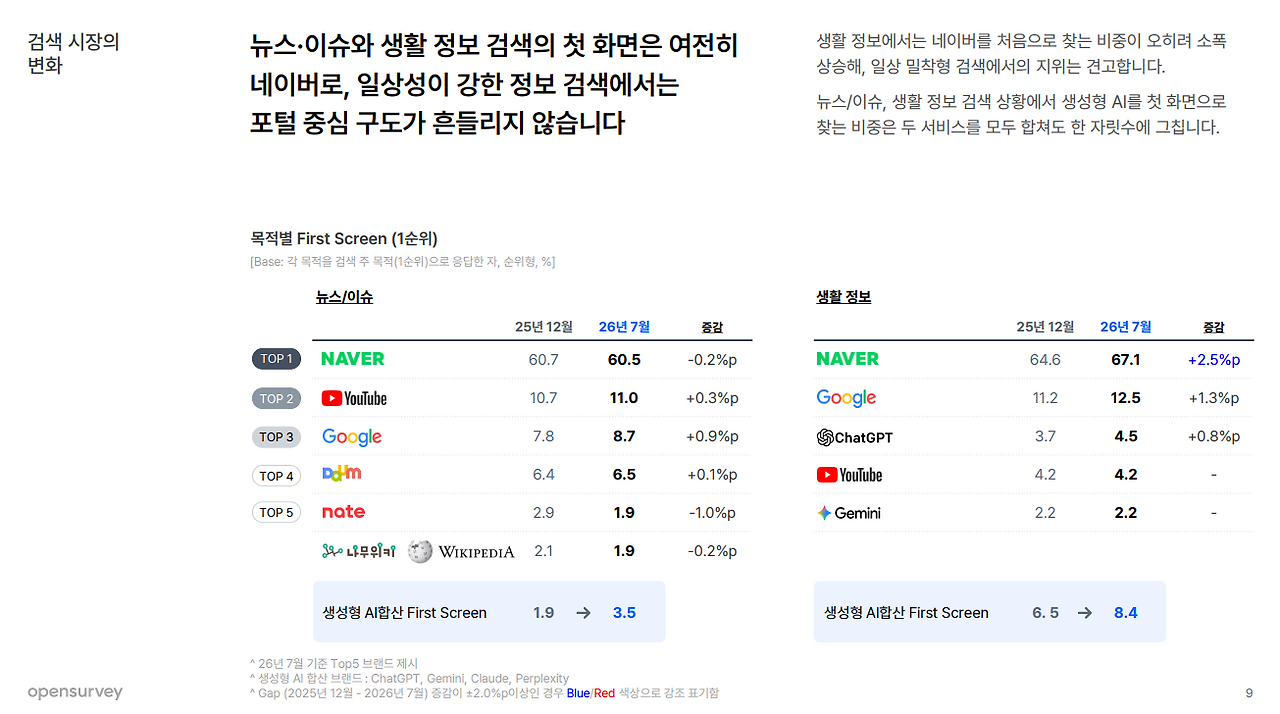Click the Wikipedia logo
The width and height of the screenshot is (1280, 714).
pos(461,551)
